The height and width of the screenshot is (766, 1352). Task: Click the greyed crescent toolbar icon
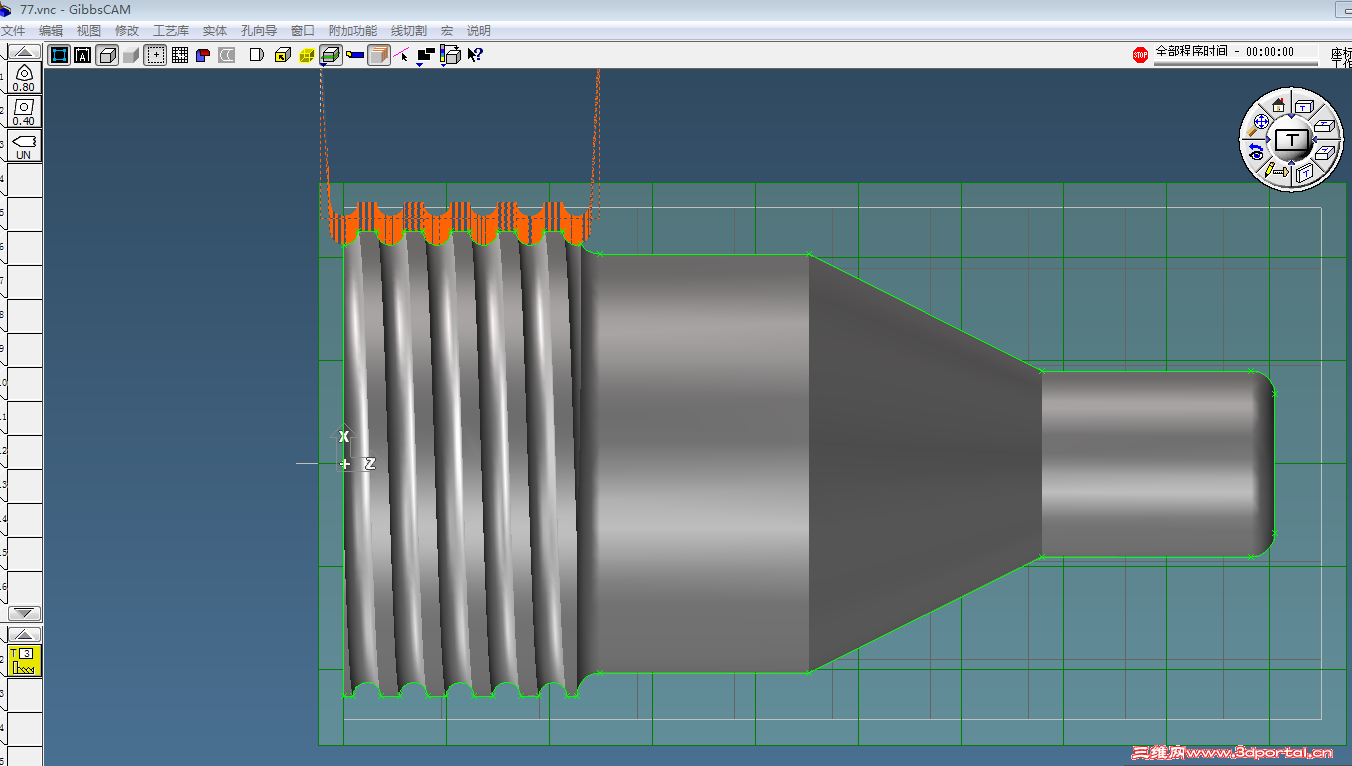click(x=227, y=55)
